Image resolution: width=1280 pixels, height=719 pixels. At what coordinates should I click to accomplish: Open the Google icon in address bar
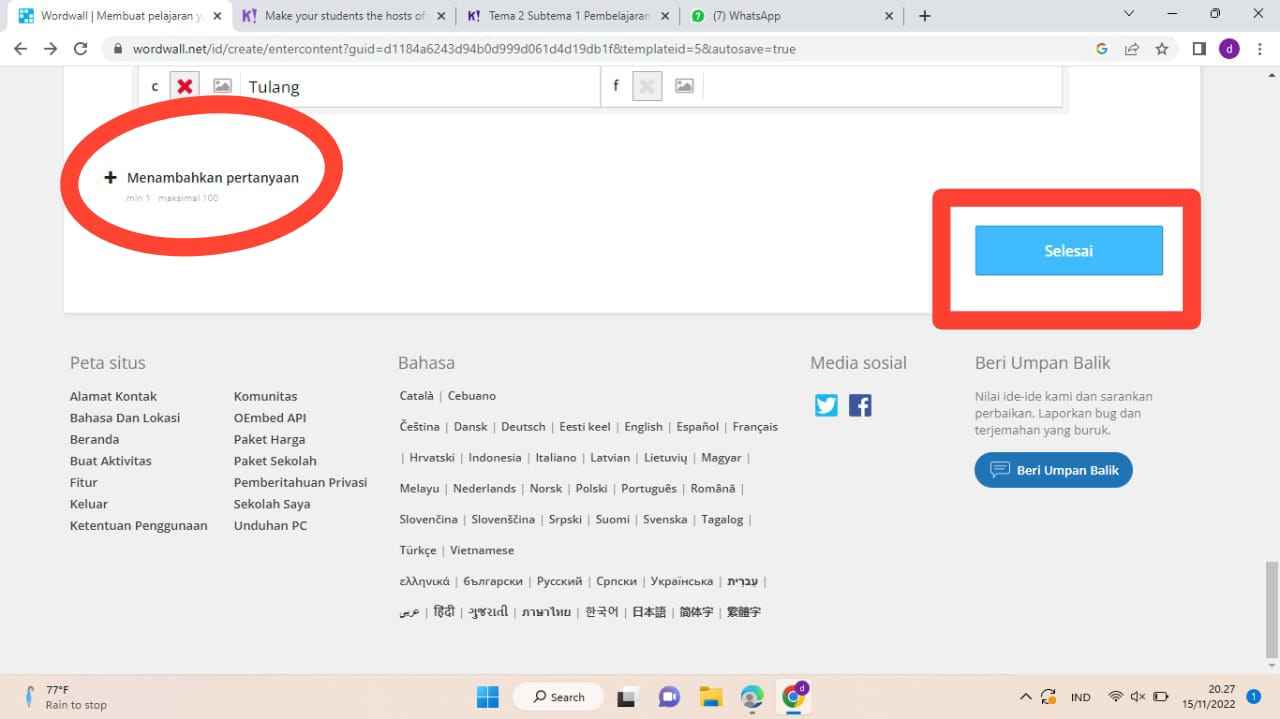[1102, 48]
